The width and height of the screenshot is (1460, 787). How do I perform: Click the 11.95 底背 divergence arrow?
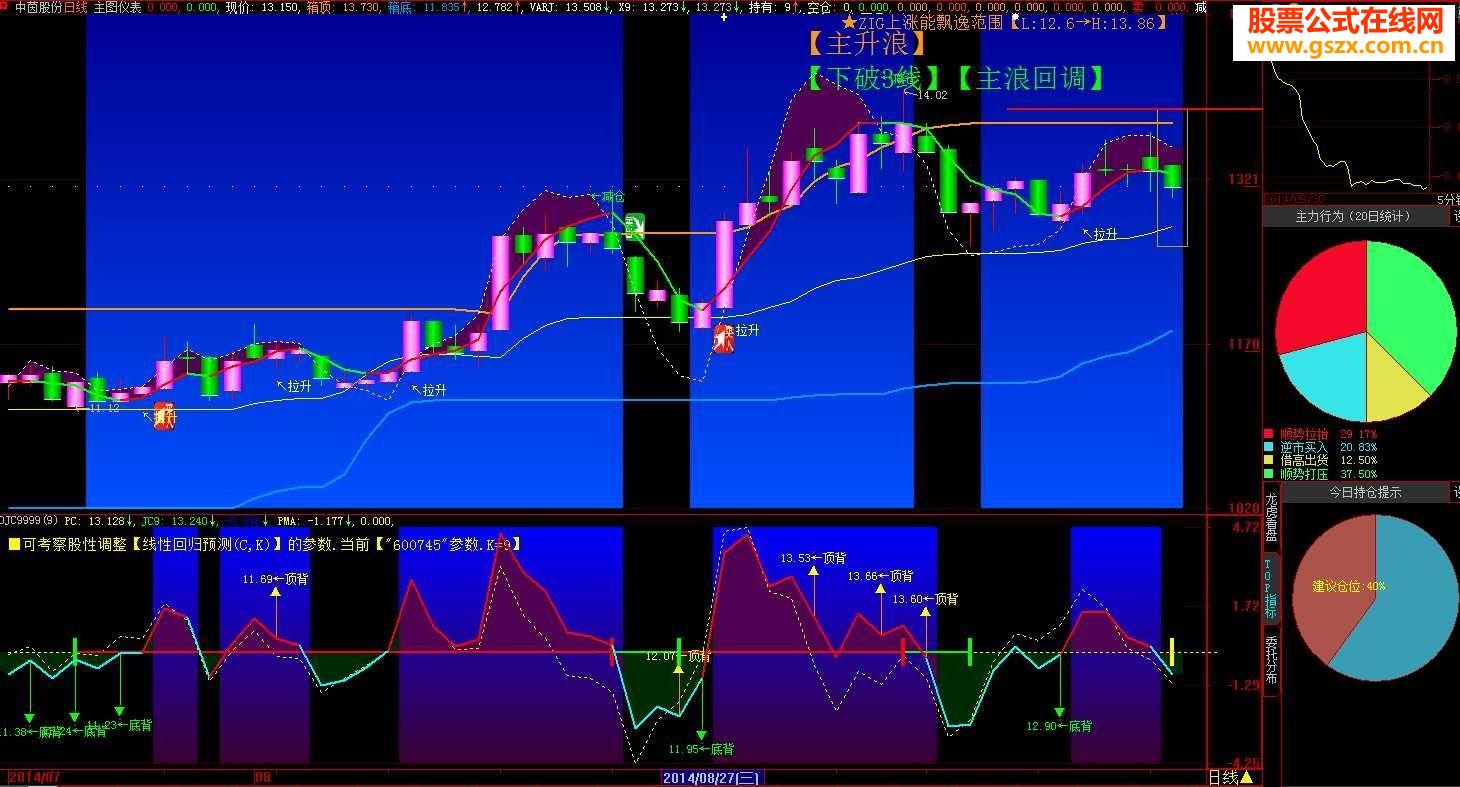click(701, 735)
